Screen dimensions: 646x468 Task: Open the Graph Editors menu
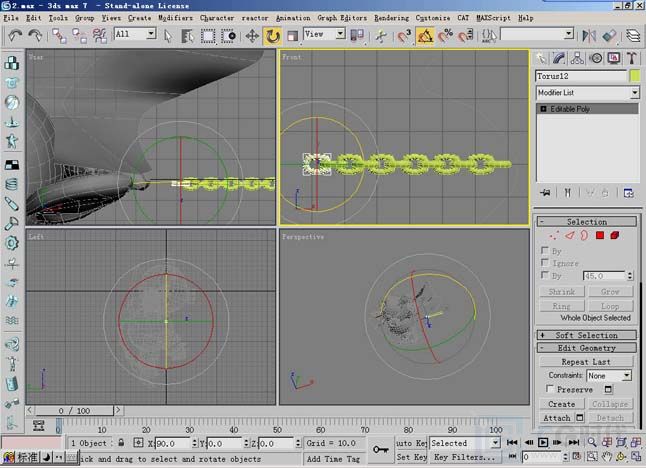[342, 18]
